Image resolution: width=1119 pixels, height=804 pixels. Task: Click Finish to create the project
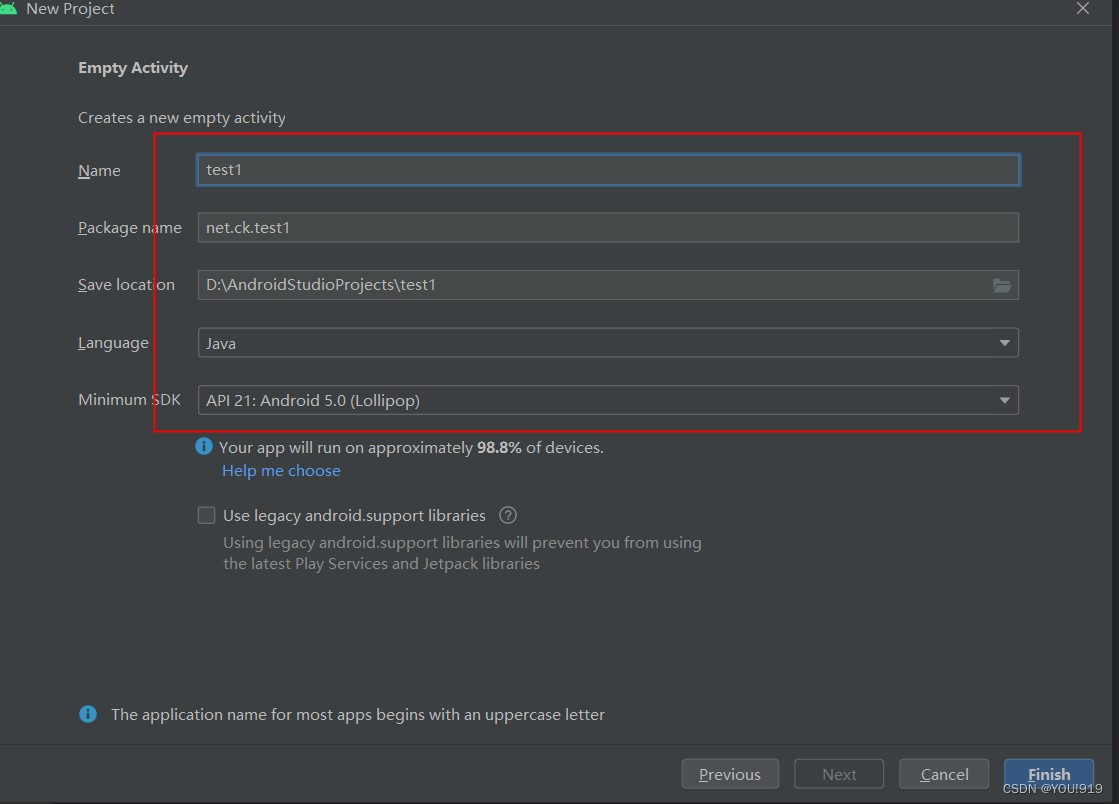[x=1049, y=774]
